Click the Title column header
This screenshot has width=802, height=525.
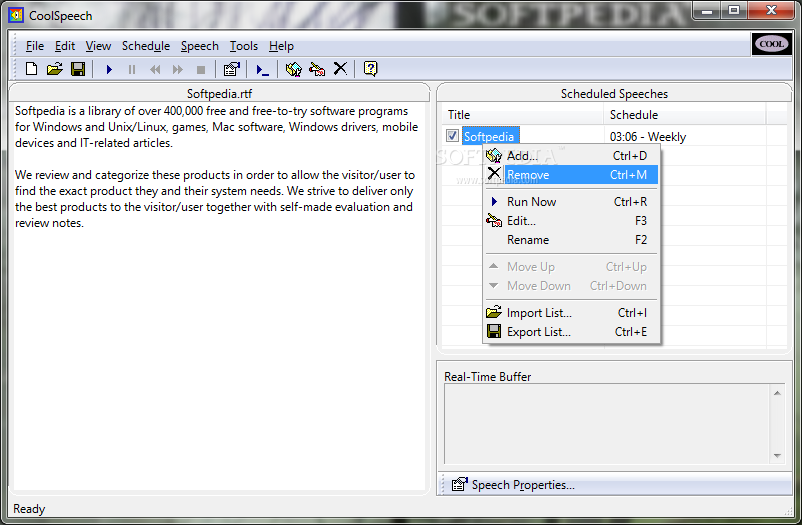522,115
